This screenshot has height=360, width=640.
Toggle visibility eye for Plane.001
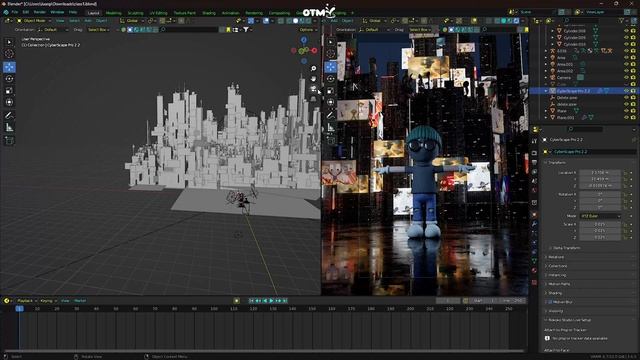[627, 118]
